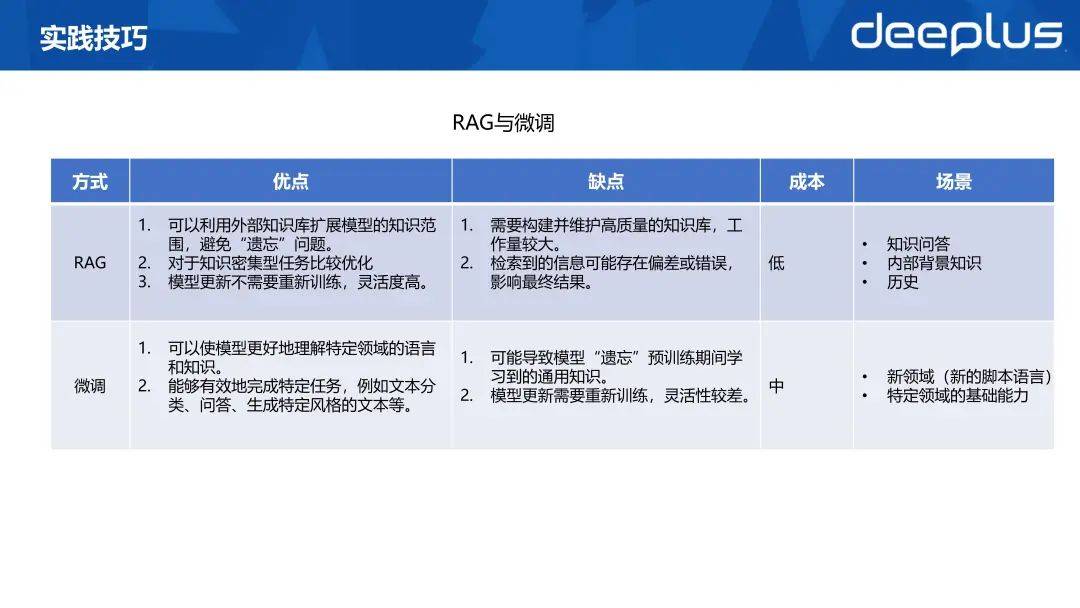This screenshot has height=608, width=1080.
Task: Click the bullet 知识问答
Action: click(x=918, y=244)
